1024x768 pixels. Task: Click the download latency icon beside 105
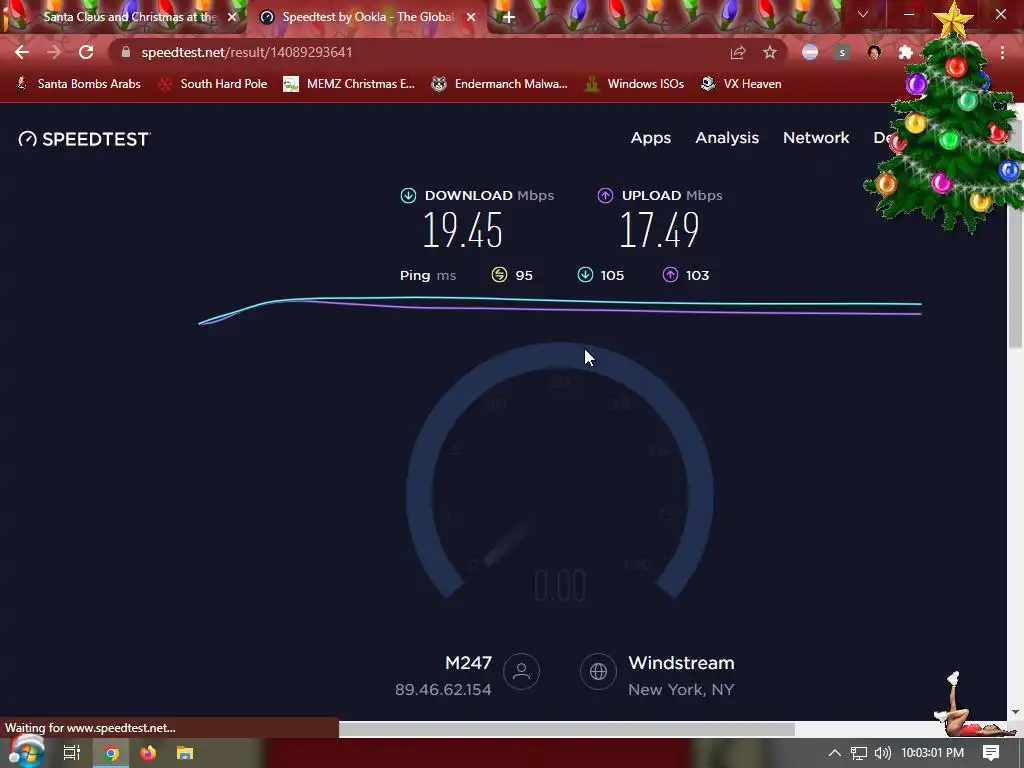point(585,275)
